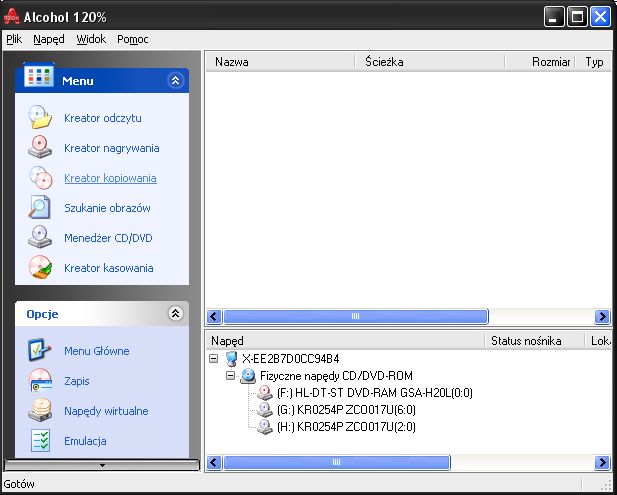Open the Plik menu
This screenshot has height=495, width=617.
[x=14, y=39]
